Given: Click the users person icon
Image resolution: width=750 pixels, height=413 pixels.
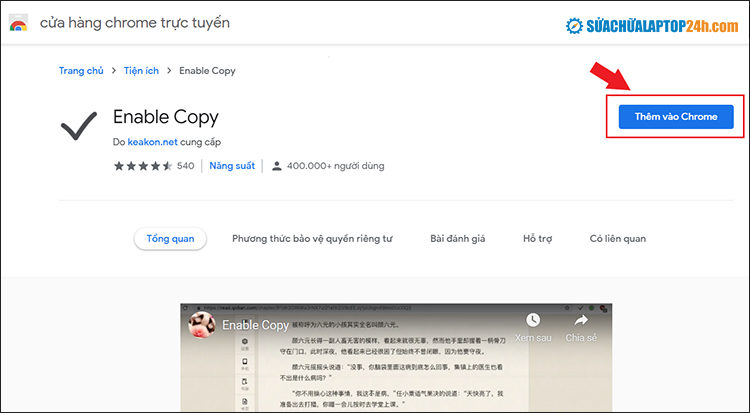Looking at the screenshot, I should 276,166.
